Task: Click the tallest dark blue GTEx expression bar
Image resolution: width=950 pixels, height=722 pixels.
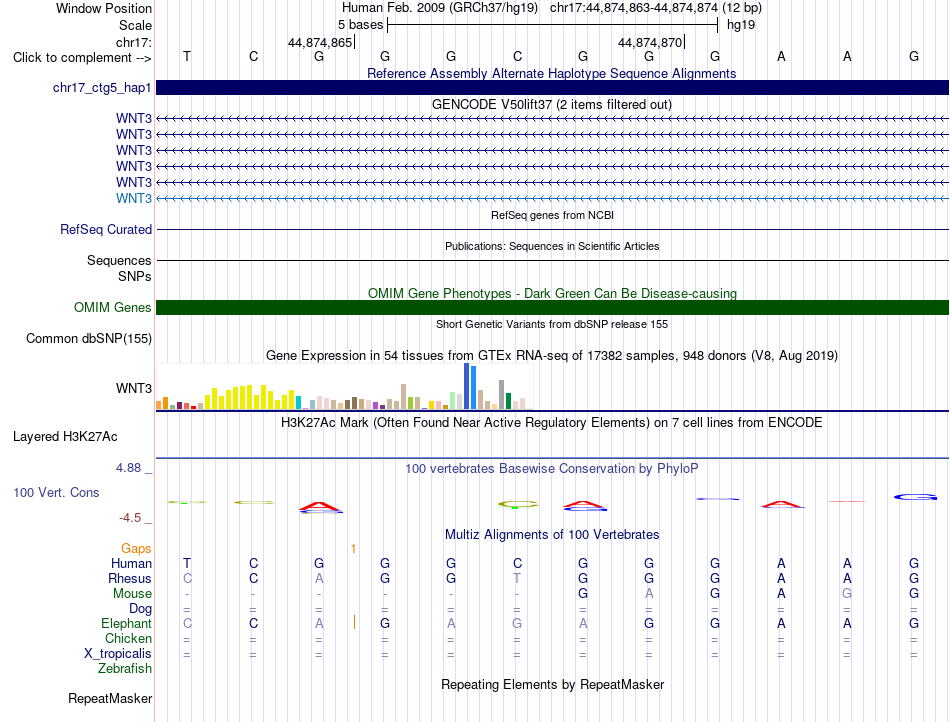Action: [467, 386]
